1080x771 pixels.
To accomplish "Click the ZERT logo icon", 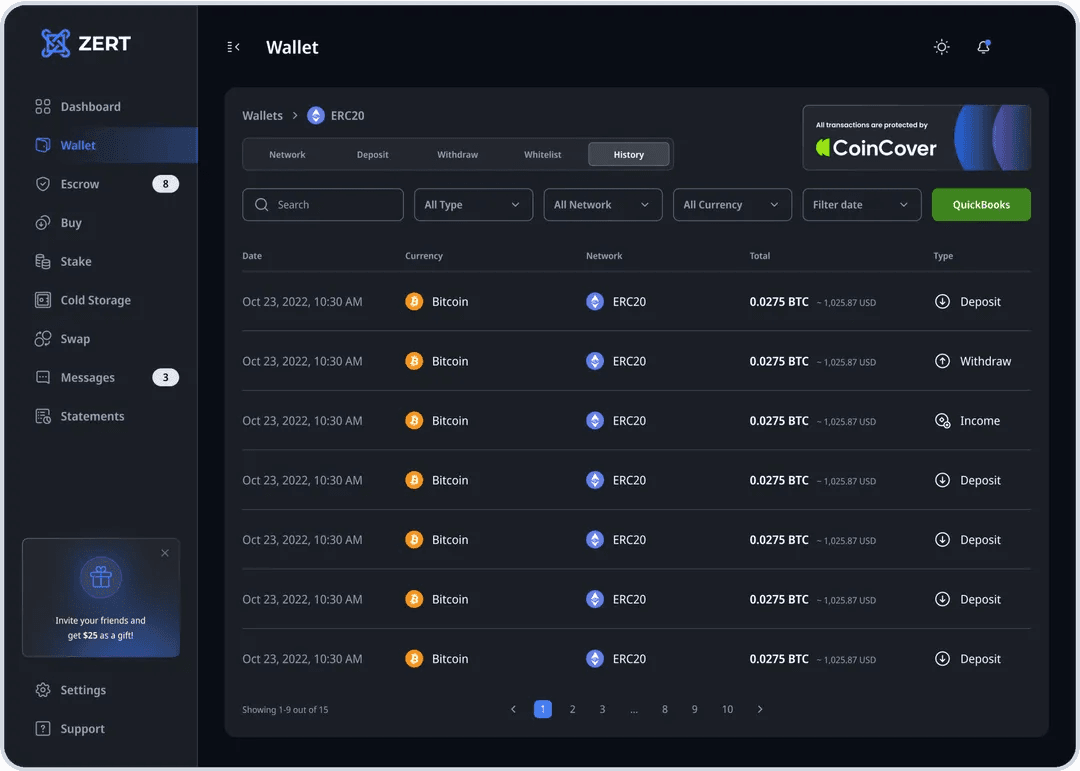I will tap(56, 43).
